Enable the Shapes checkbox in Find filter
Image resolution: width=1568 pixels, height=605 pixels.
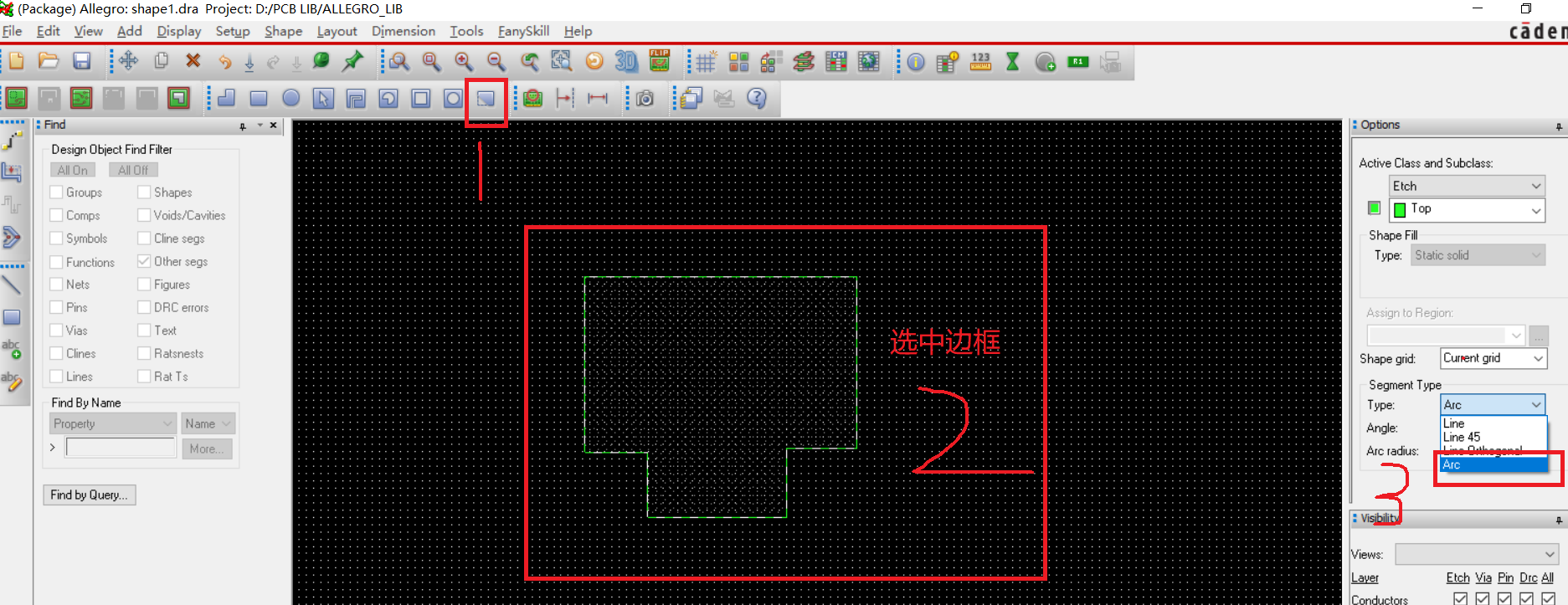(x=144, y=192)
